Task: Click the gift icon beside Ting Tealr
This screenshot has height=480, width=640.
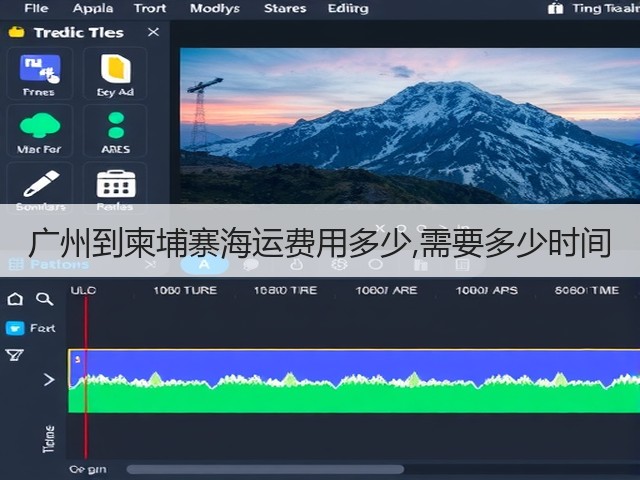Action: coord(556,8)
